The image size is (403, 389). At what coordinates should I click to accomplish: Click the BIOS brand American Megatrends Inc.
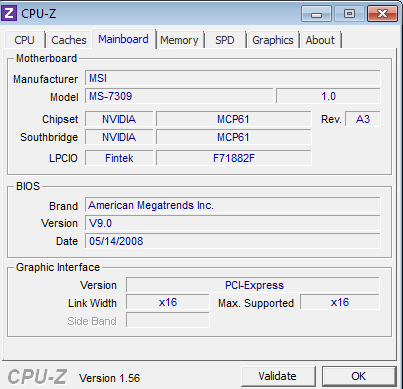tap(232, 205)
